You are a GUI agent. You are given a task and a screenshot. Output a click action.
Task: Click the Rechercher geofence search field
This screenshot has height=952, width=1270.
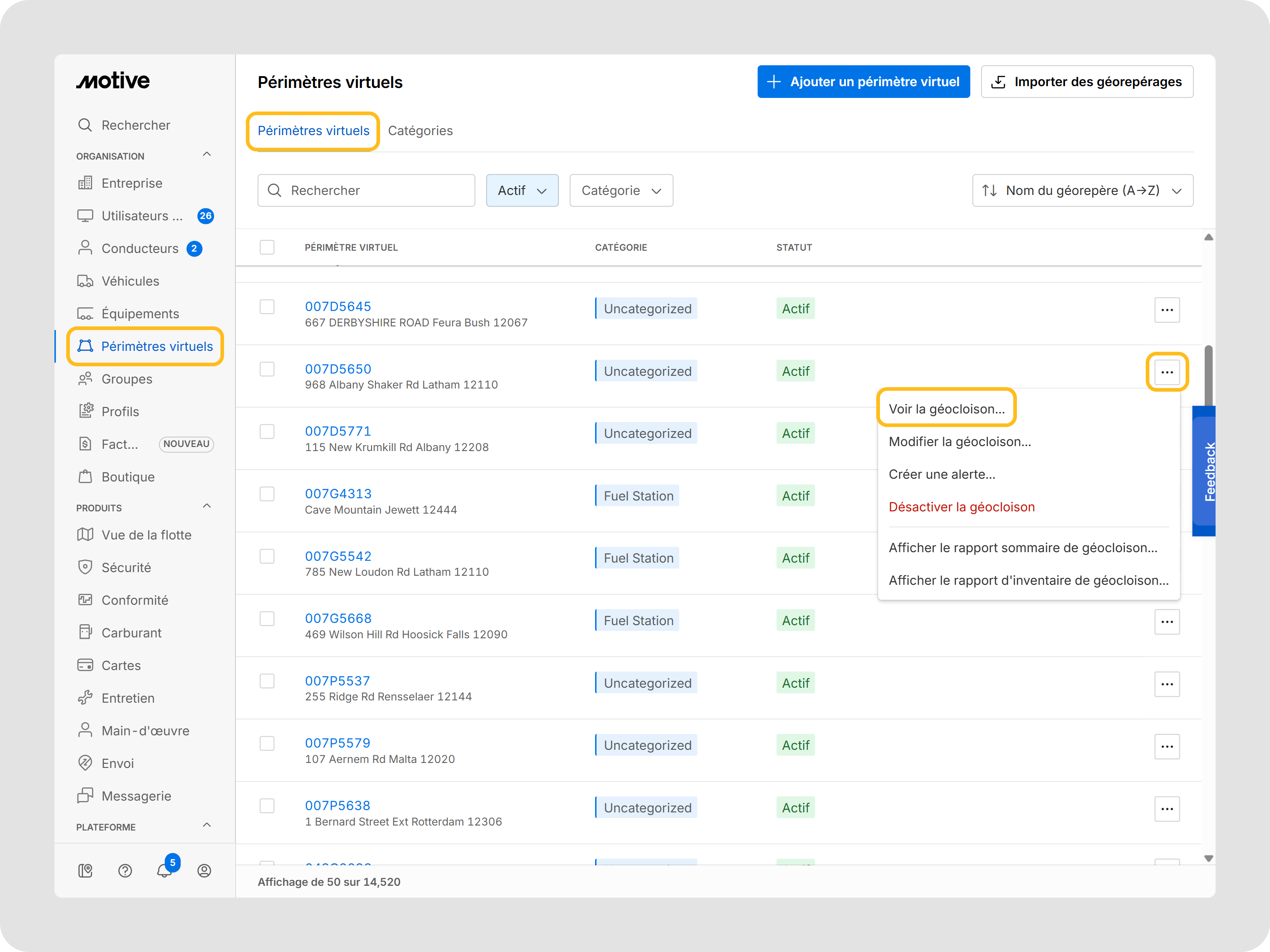tap(366, 190)
